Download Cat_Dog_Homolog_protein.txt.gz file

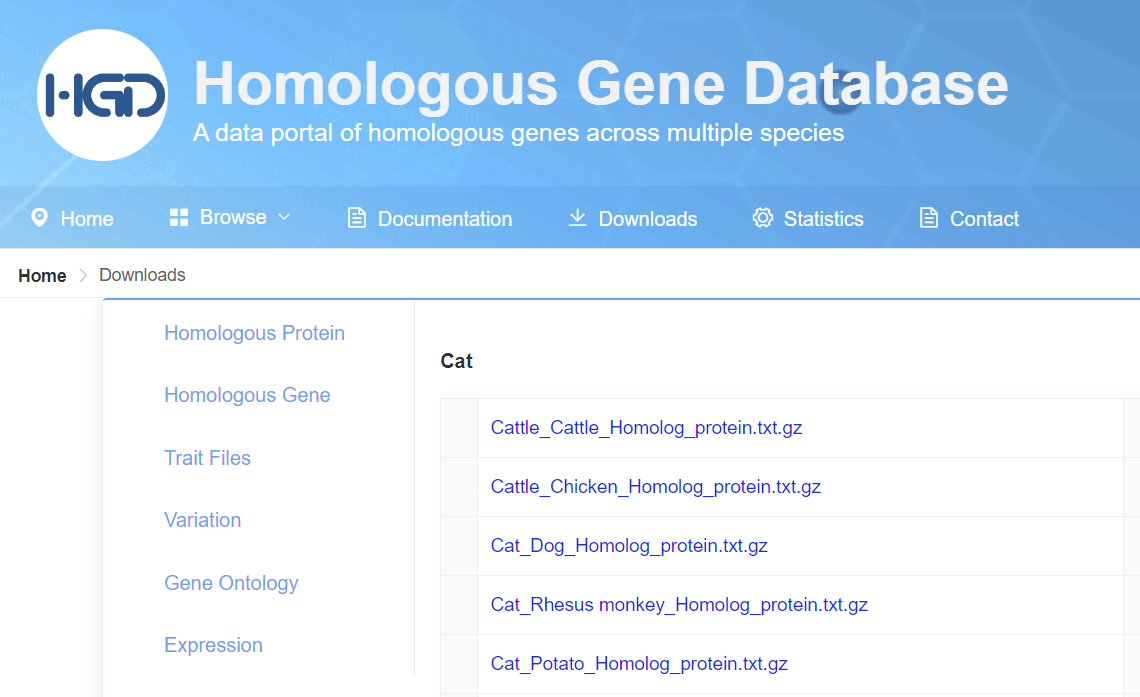629,545
